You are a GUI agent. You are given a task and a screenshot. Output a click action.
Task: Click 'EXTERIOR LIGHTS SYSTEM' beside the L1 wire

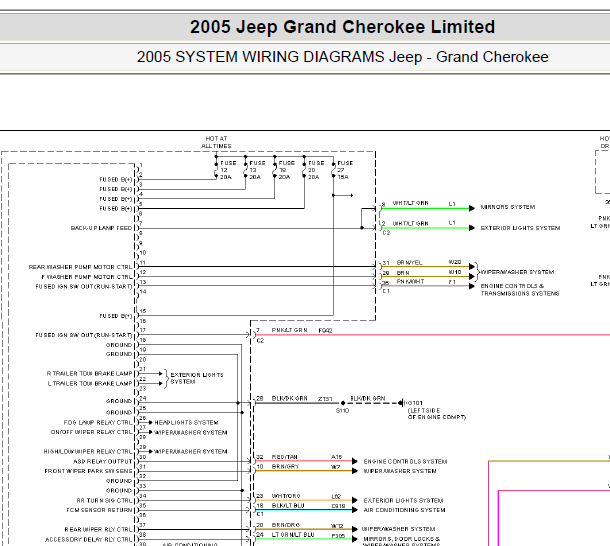tap(520, 228)
